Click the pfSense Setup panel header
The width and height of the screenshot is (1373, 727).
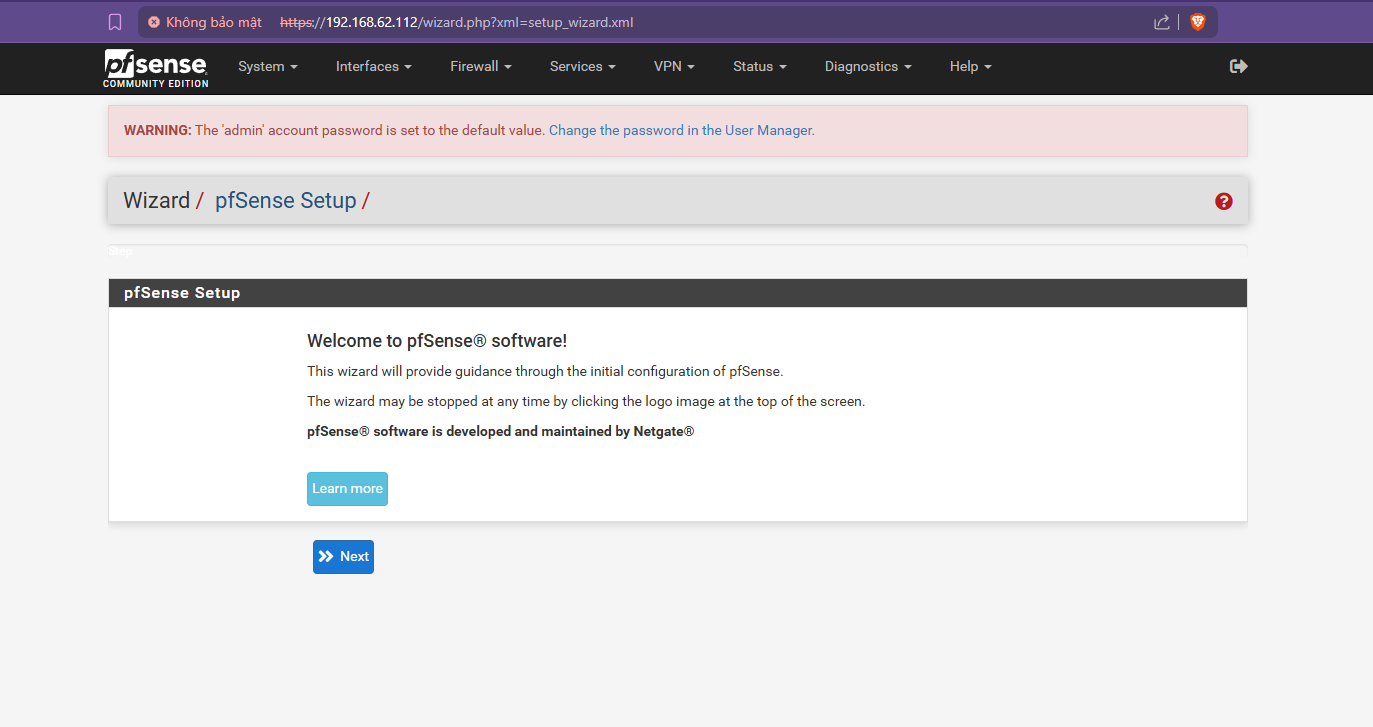[678, 293]
